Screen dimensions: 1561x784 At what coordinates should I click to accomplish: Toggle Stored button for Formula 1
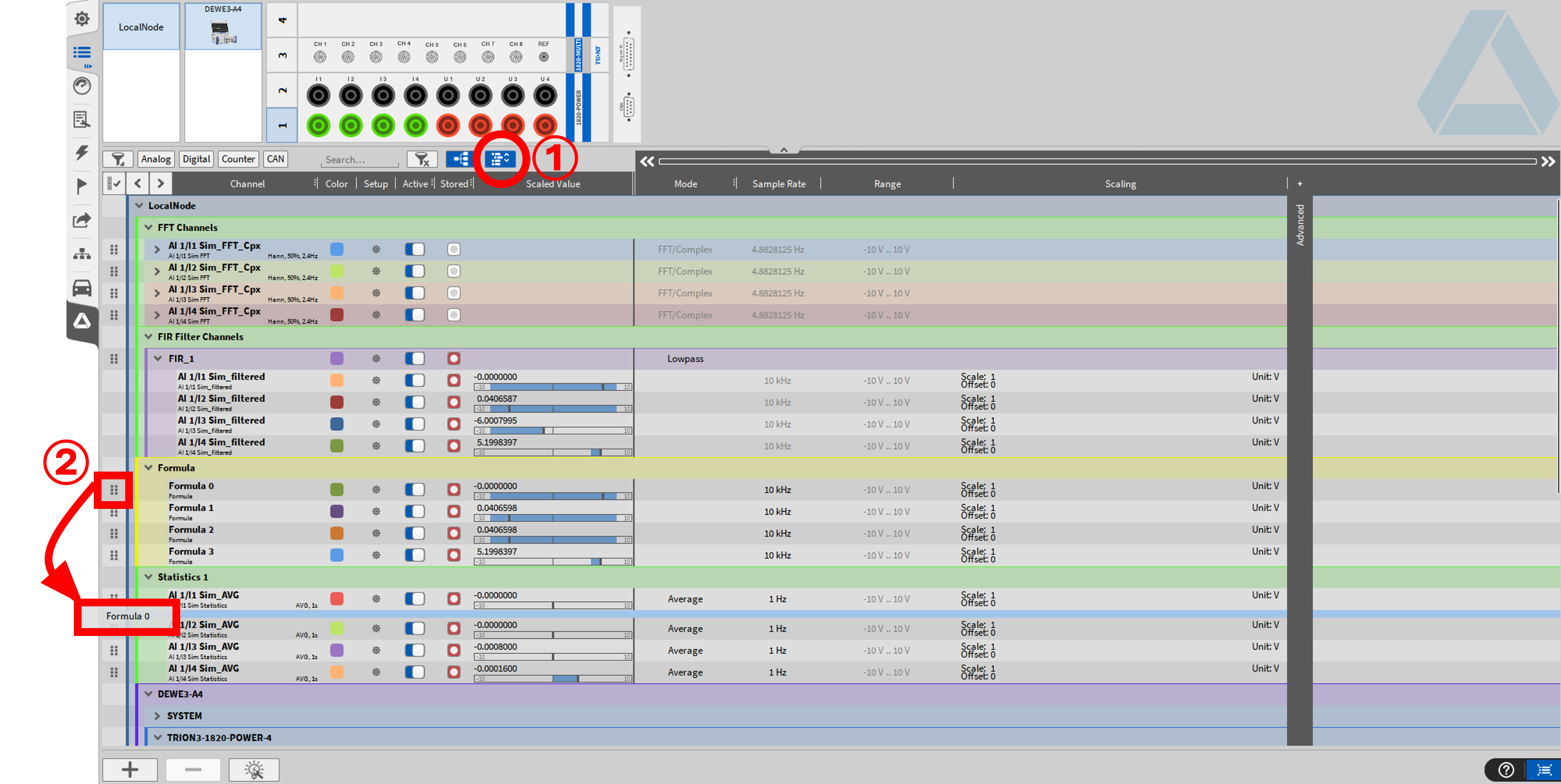click(453, 511)
